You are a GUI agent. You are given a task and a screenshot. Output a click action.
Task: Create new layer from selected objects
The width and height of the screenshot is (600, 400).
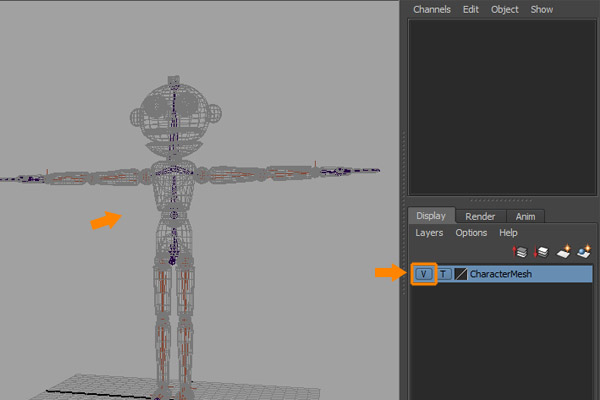[584, 253]
